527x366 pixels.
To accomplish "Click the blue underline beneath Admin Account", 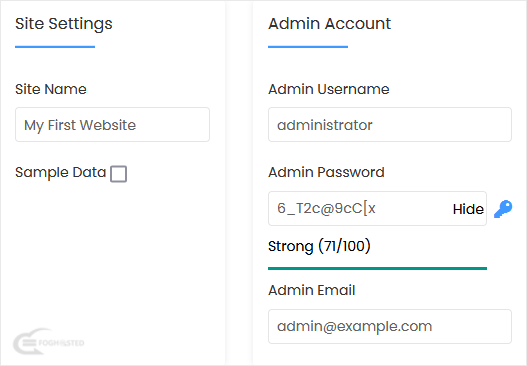I will point(308,47).
